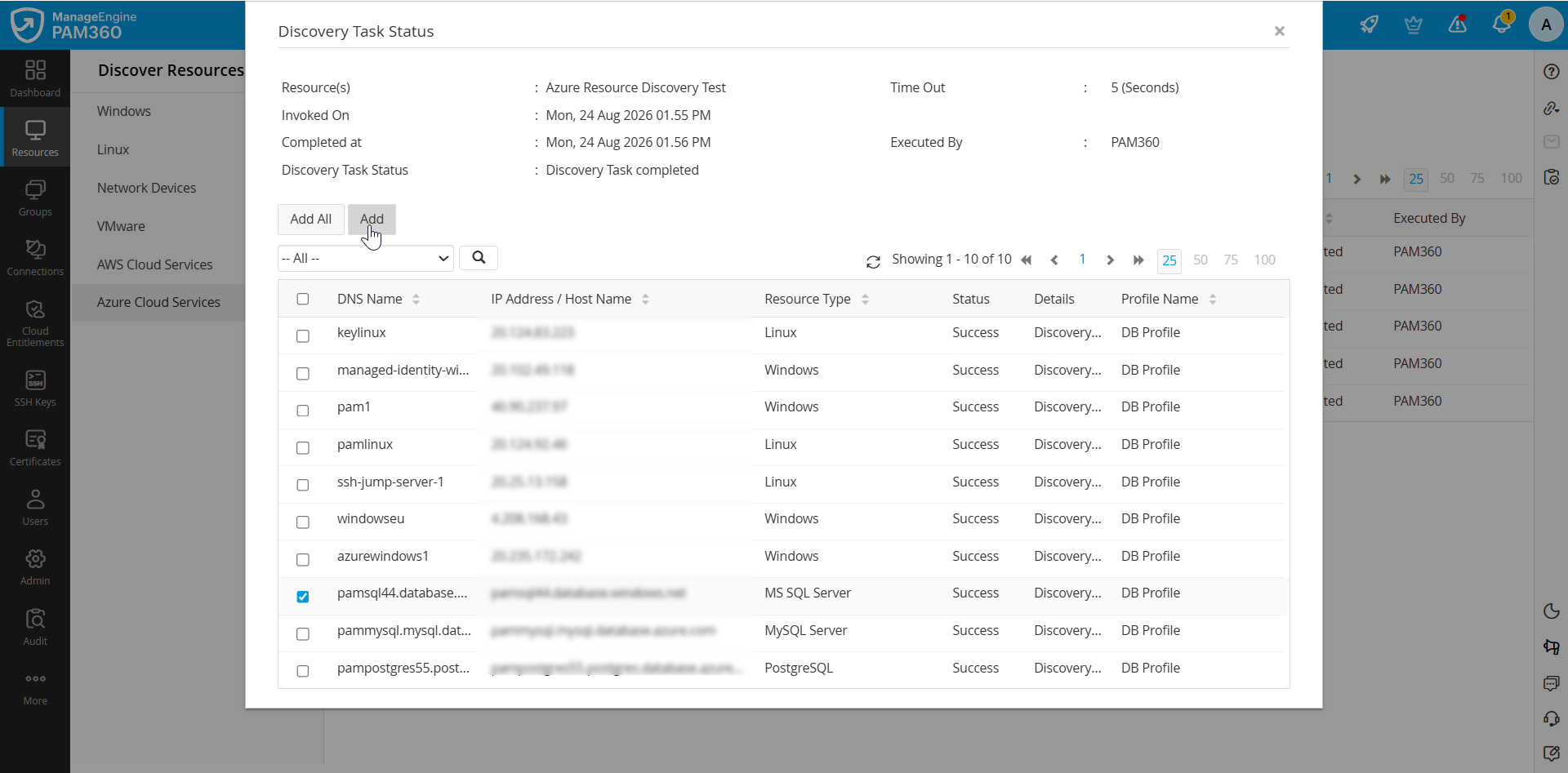Open the notifications bell
Image resolution: width=1568 pixels, height=773 pixels.
tap(1502, 23)
